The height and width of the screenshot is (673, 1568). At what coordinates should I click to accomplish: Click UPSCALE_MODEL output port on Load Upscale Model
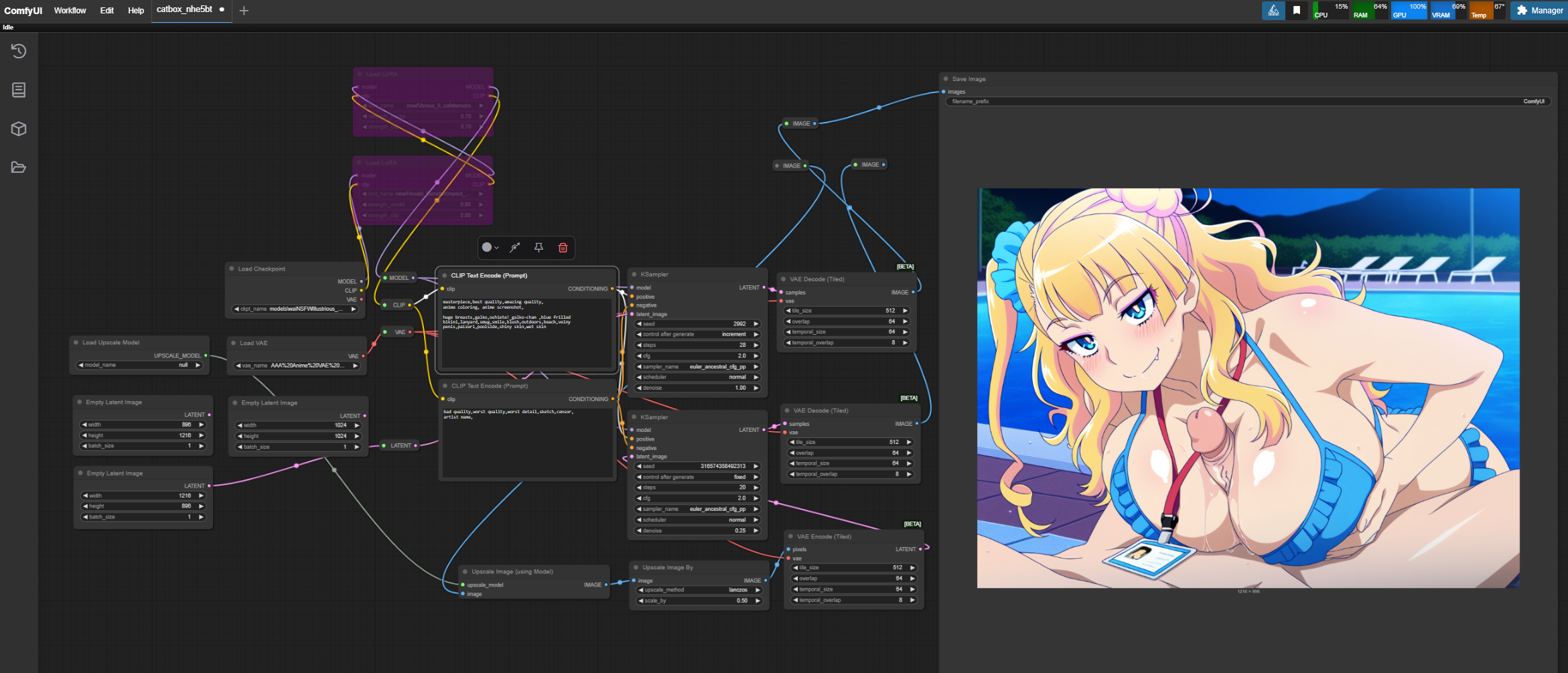point(206,356)
